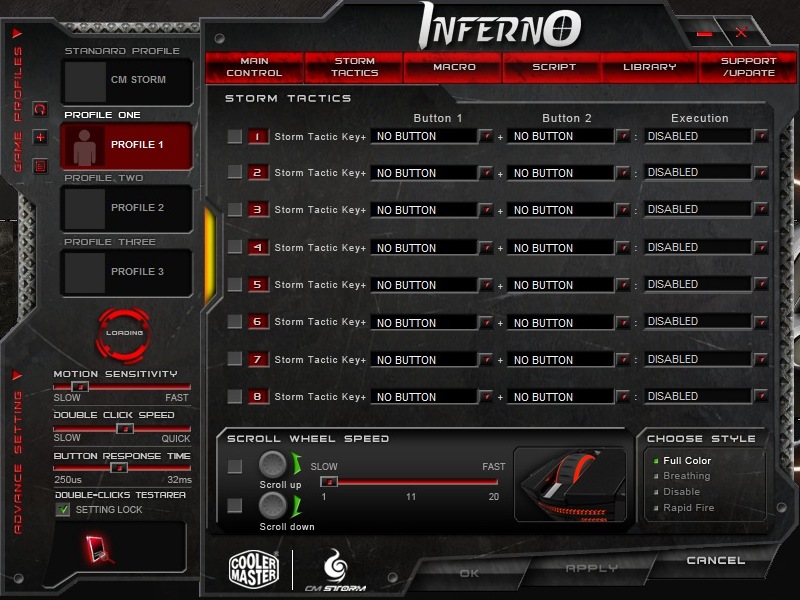
Task: Open Button 2 dropdown for Storm Tactic 6
Action: tap(623, 322)
